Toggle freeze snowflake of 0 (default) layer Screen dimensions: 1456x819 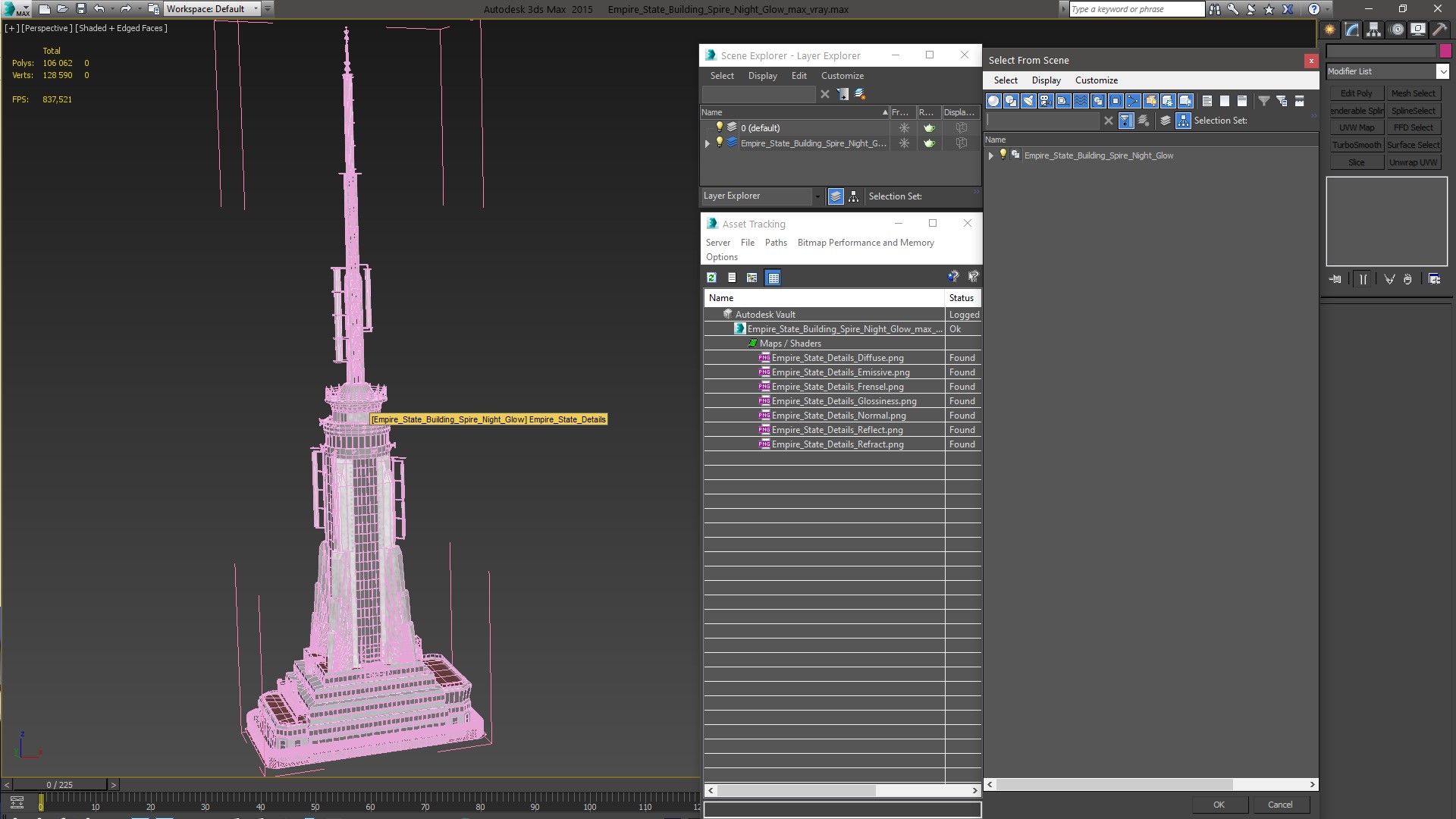click(904, 128)
